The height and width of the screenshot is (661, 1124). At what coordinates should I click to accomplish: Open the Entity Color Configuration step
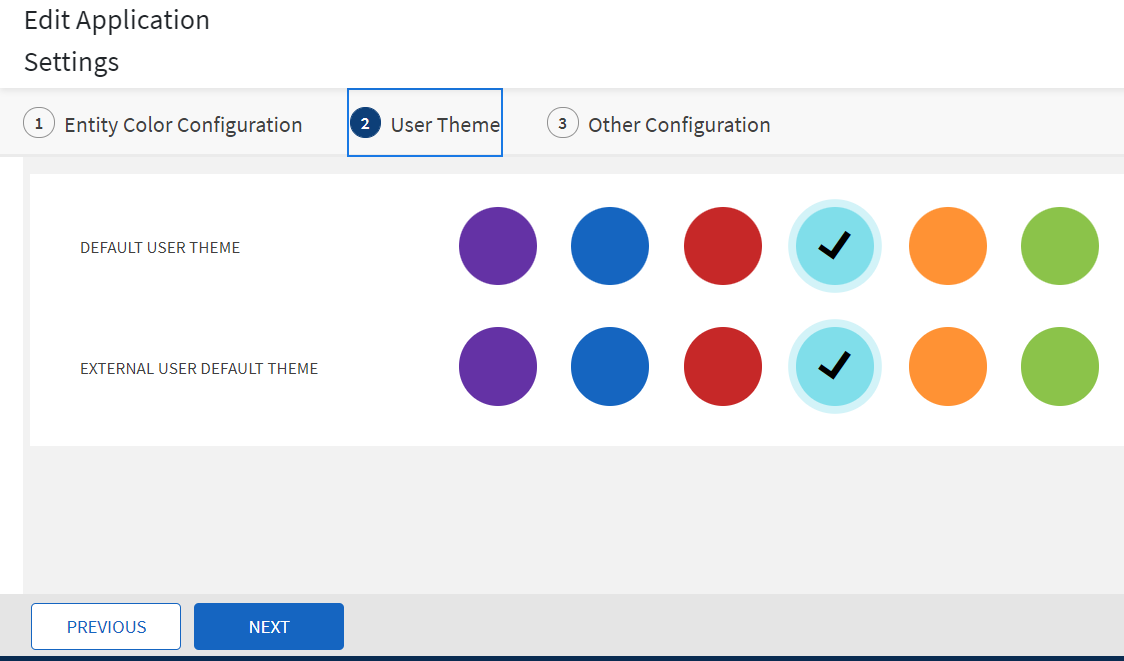[x=183, y=125]
